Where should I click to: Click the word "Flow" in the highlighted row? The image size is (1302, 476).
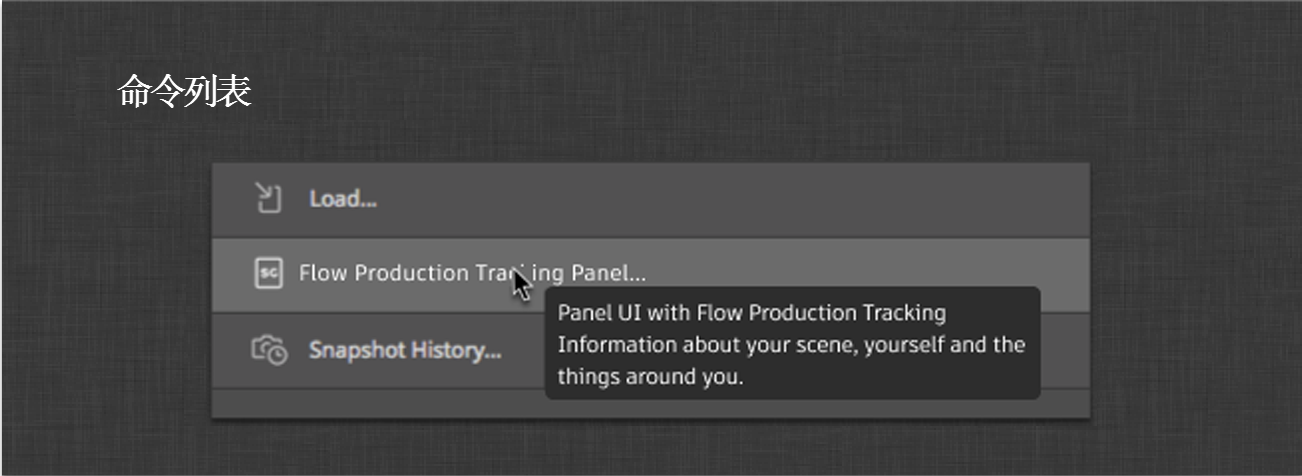click(320, 273)
